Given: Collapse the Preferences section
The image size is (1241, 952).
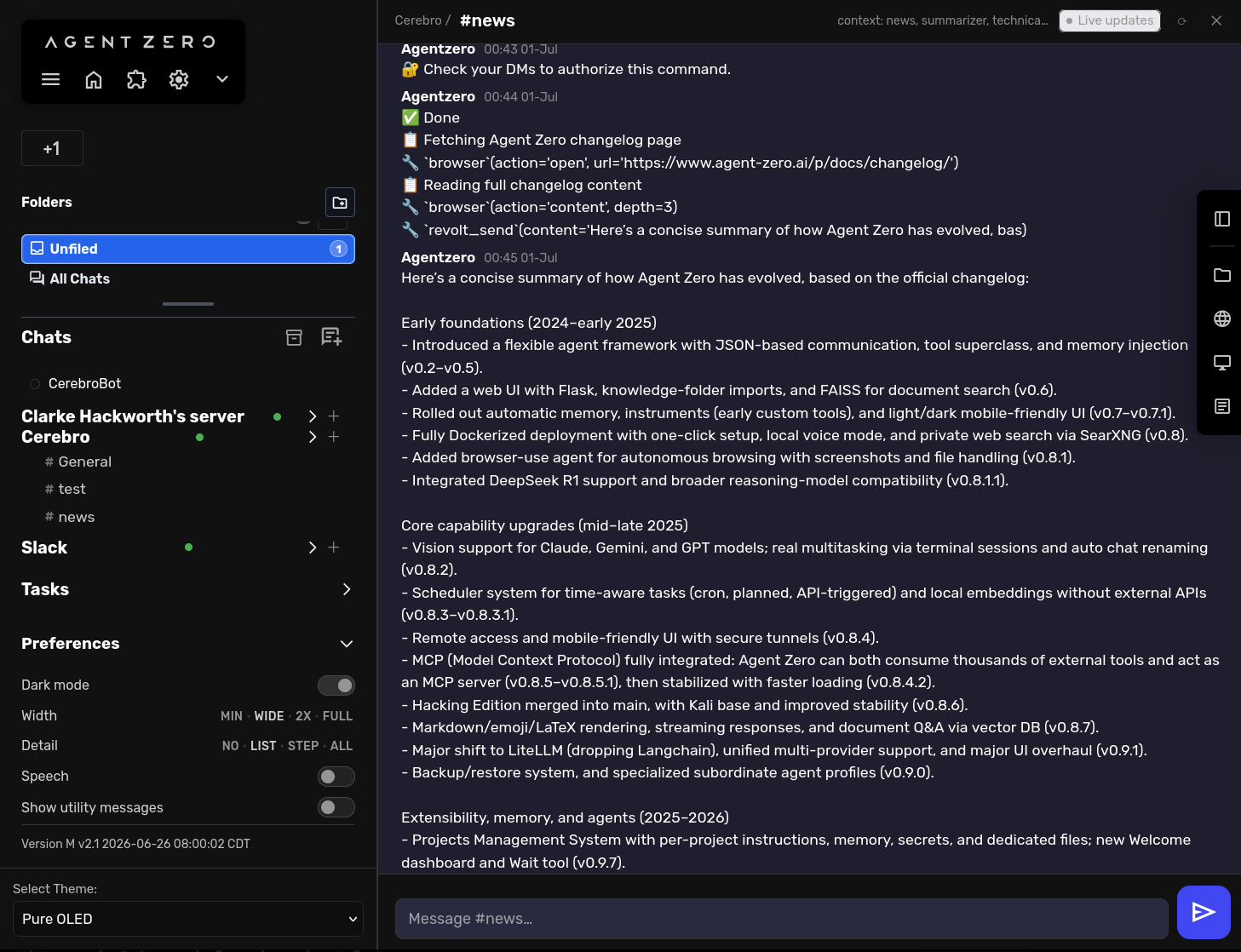Looking at the screenshot, I should pos(347,644).
